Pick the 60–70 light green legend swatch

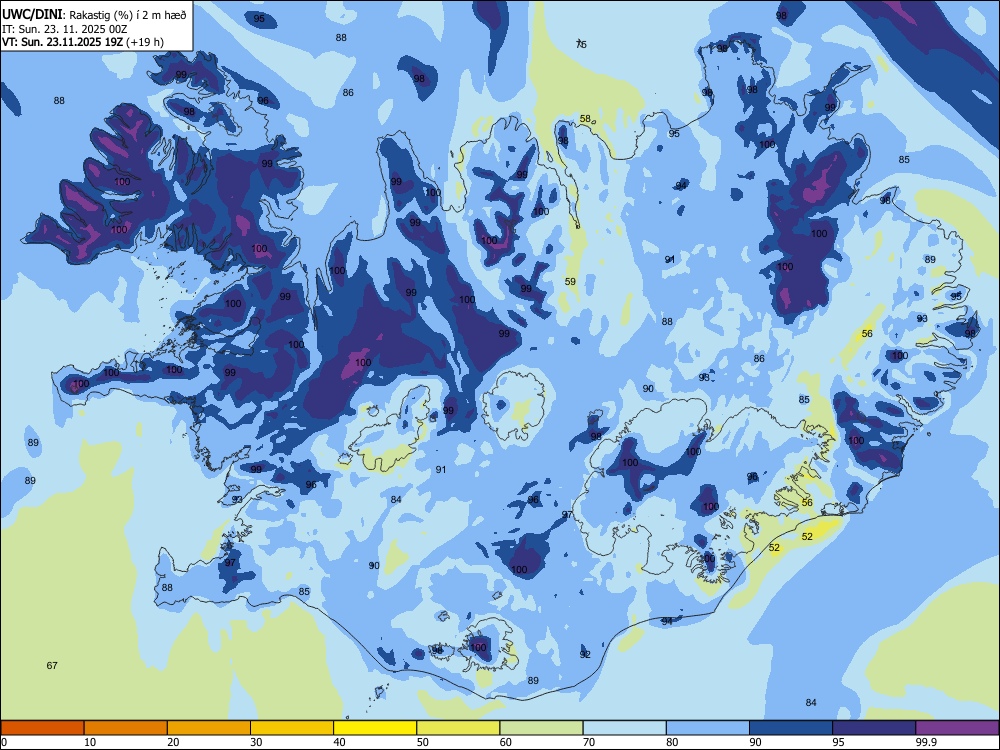[x=541, y=728]
